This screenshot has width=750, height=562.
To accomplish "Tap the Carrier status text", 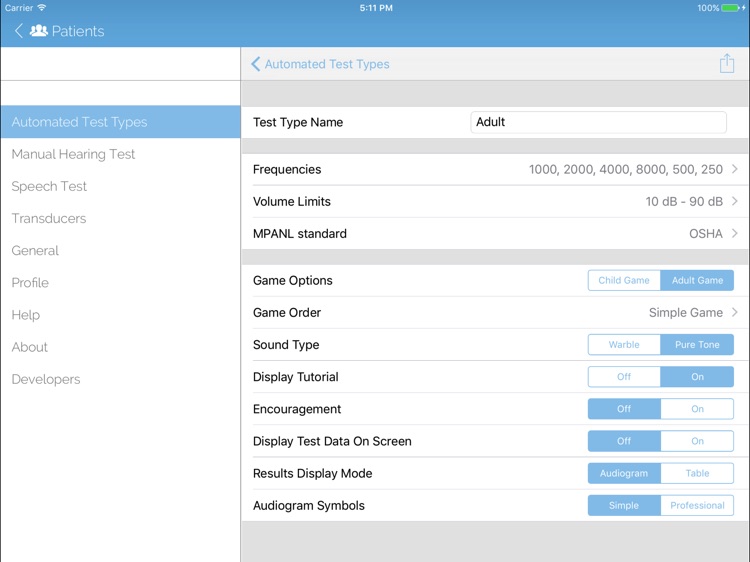I will tap(19, 8).
